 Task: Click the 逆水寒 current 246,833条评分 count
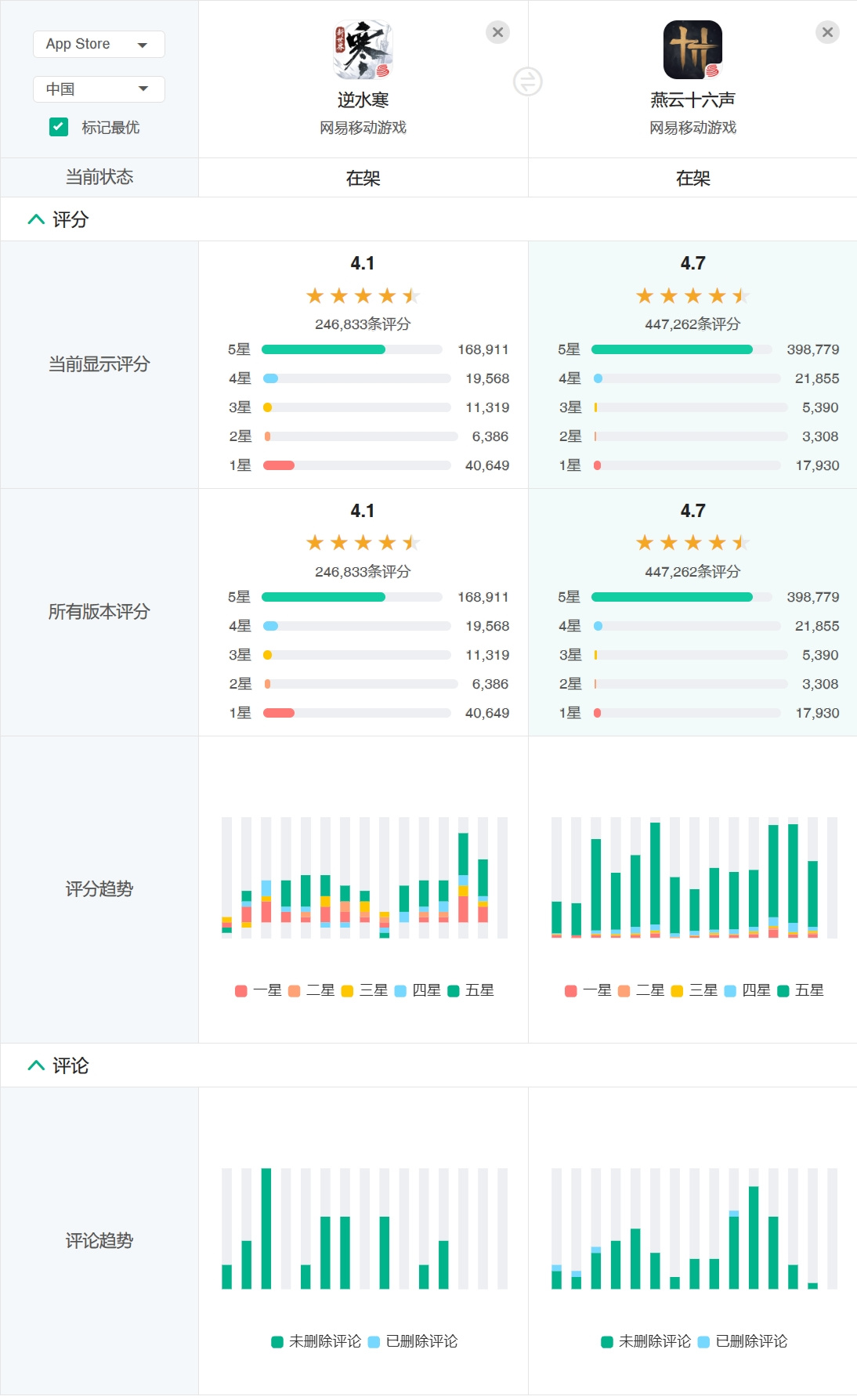[x=363, y=324]
